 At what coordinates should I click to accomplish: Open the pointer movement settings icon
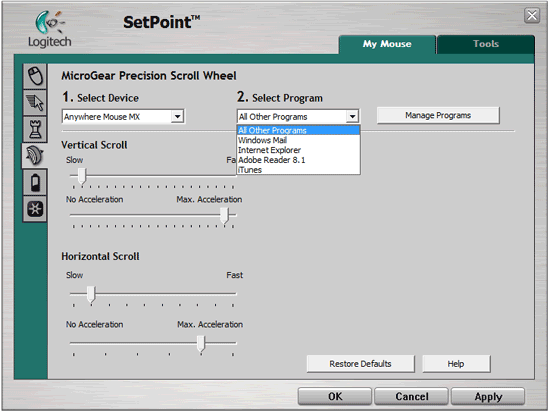pos(35,103)
